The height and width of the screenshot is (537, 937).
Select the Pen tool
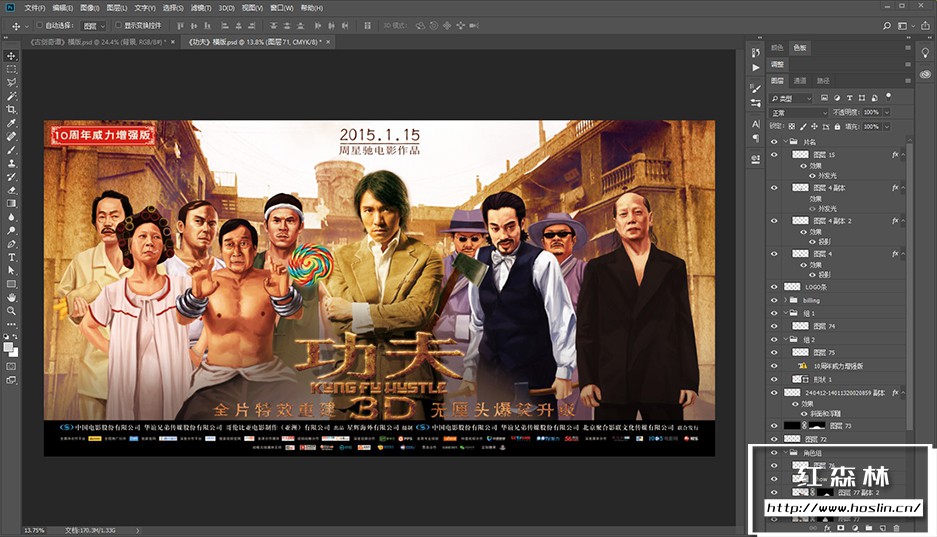point(11,244)
